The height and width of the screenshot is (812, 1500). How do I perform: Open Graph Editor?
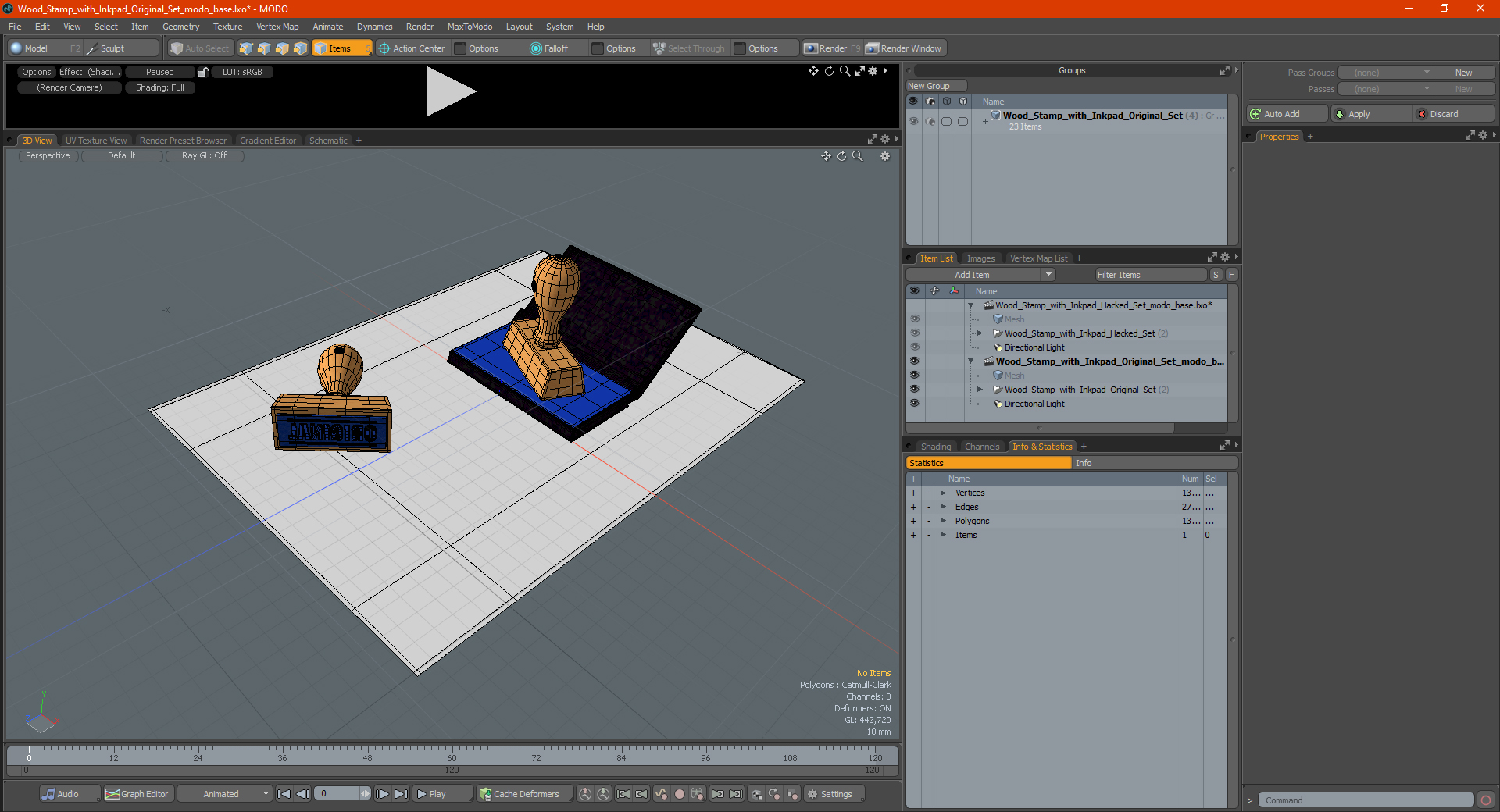coord(137,794)
